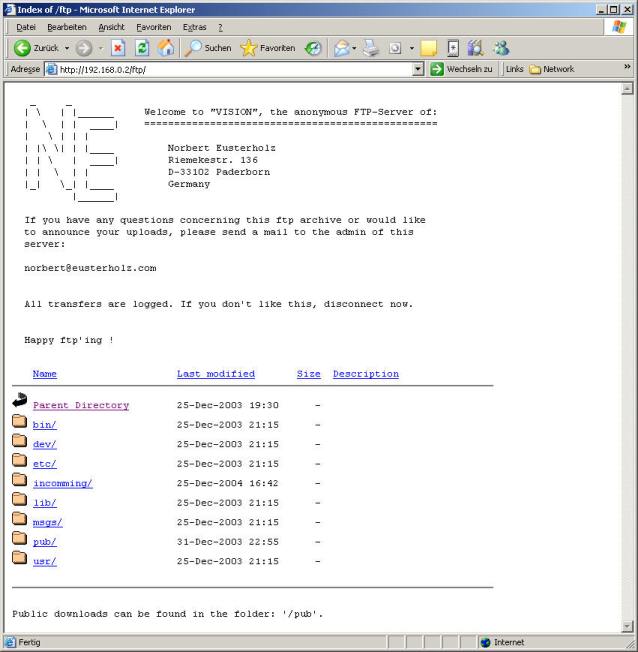Open the Datei menu
The height and width of the screenshot is (652, 638).
point(26,27)
